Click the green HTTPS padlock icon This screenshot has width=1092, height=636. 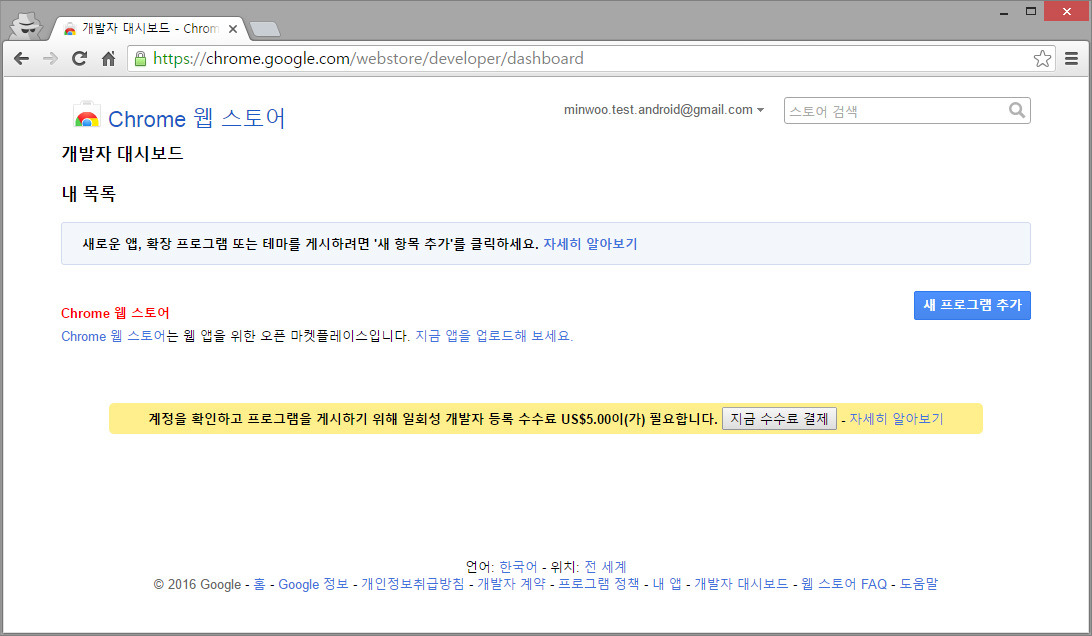(140, 59)
